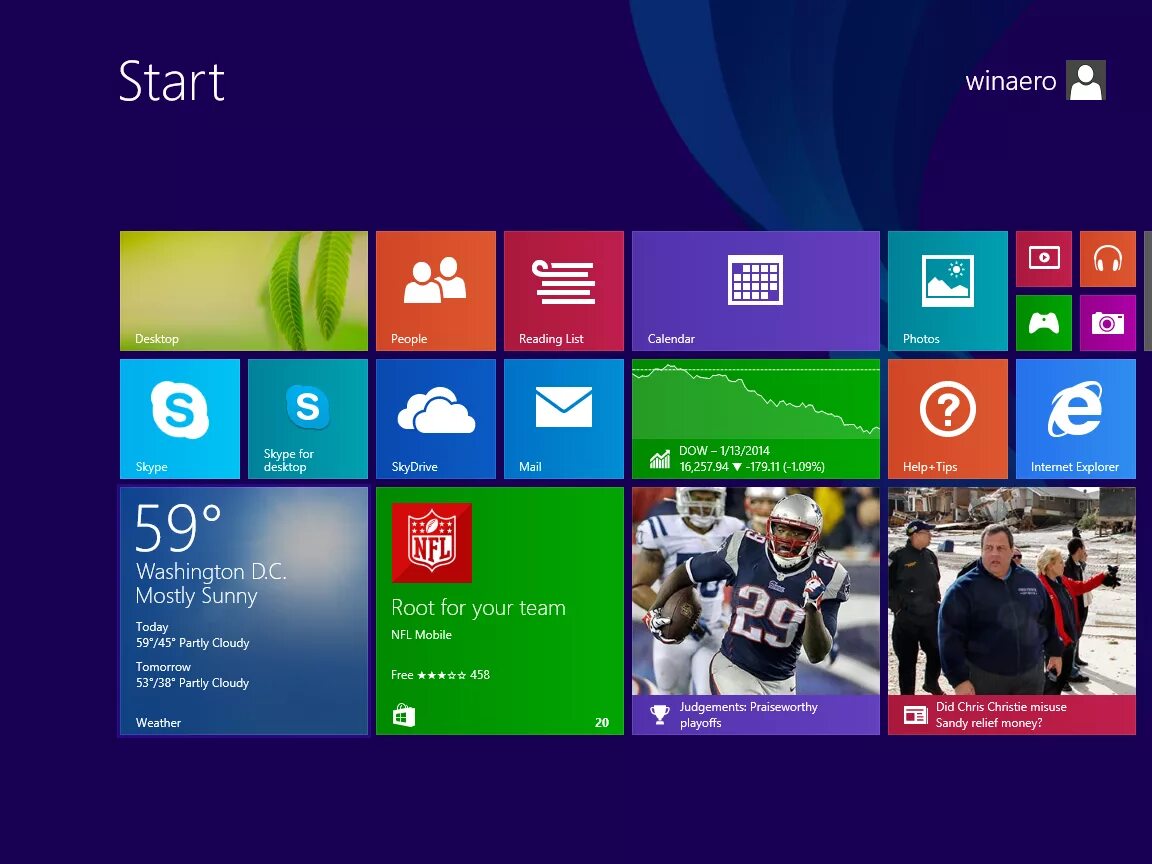Launch Internet Explorer tile

coord(1076,419)
